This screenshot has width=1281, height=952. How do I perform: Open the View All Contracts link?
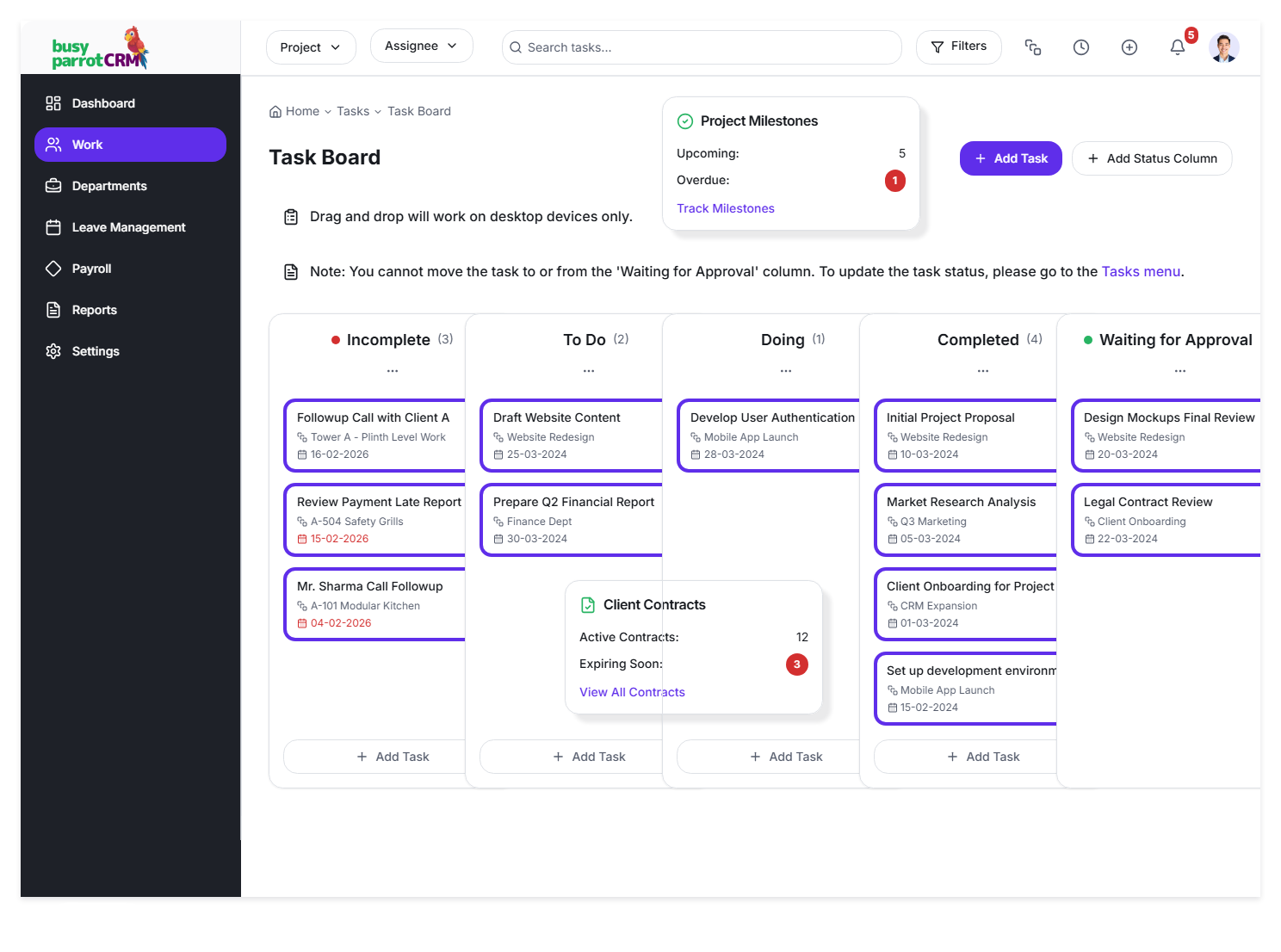632,692
